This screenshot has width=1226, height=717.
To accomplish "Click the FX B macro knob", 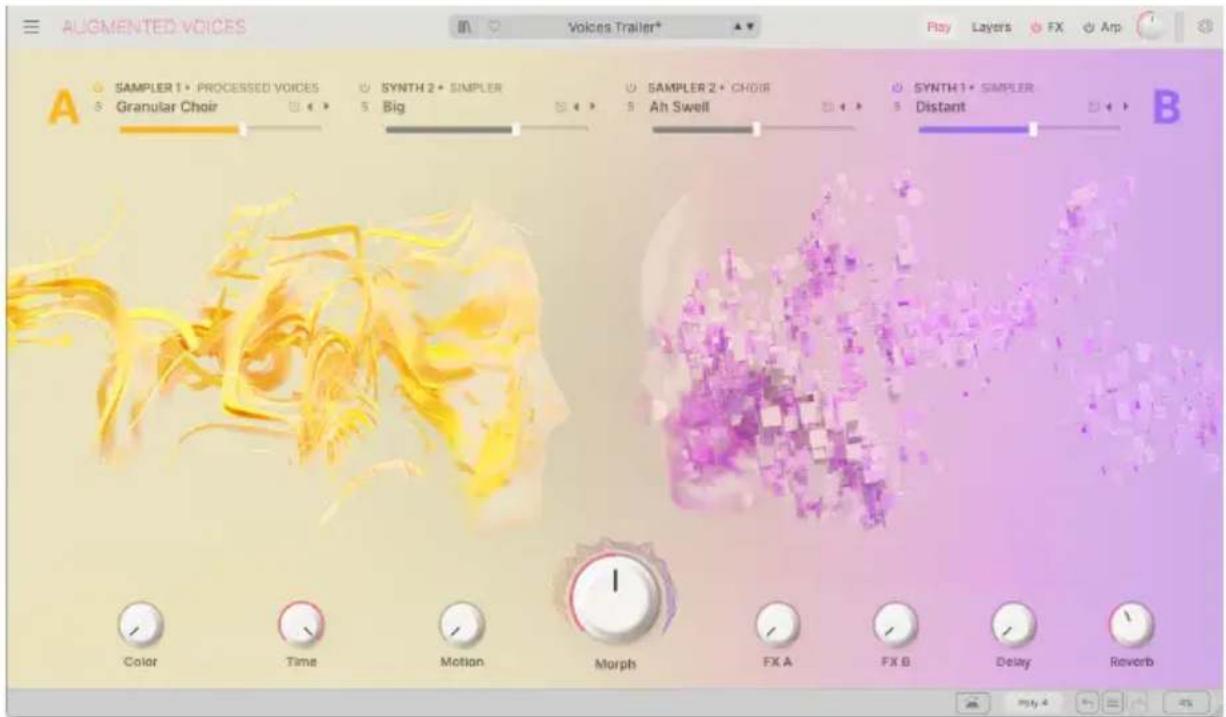I will click(895, 626).
